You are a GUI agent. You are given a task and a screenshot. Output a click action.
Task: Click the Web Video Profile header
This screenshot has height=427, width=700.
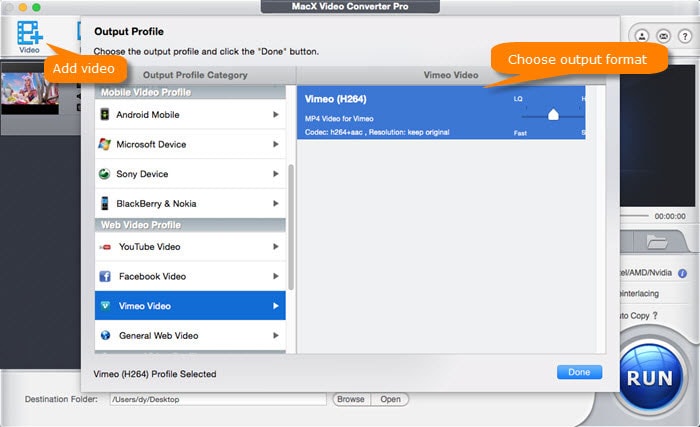pos(190,225)
